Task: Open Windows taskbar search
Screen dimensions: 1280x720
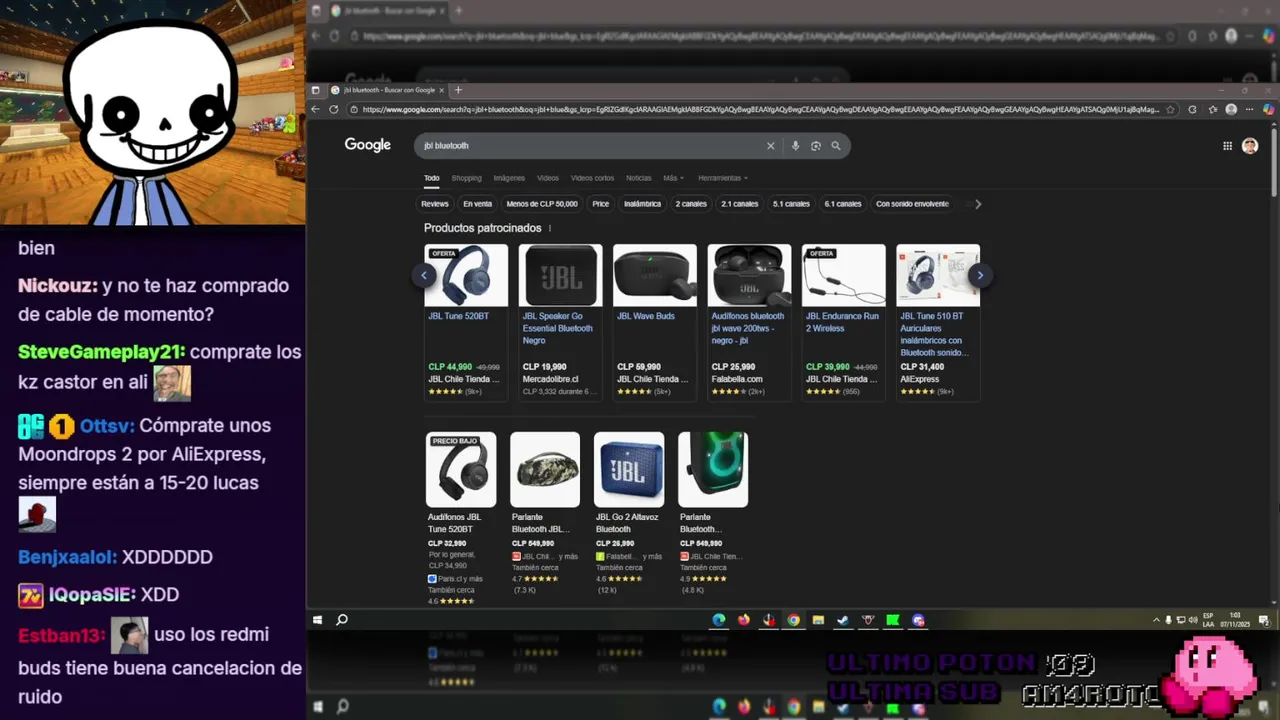Action: (x=342, y=620)
